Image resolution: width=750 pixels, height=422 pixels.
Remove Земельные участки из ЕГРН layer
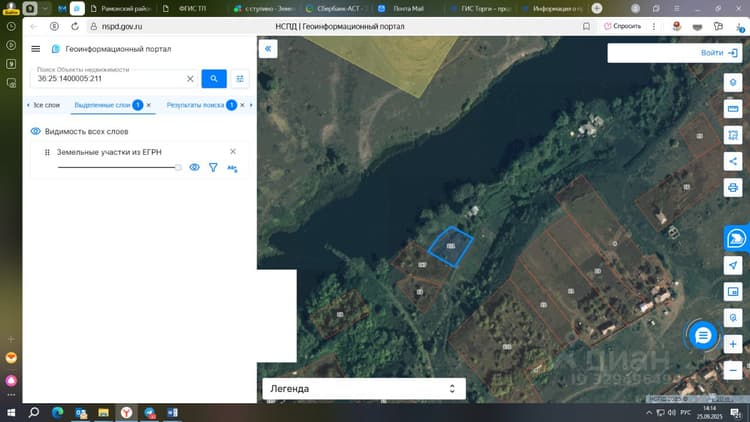(x=233, y=152)
